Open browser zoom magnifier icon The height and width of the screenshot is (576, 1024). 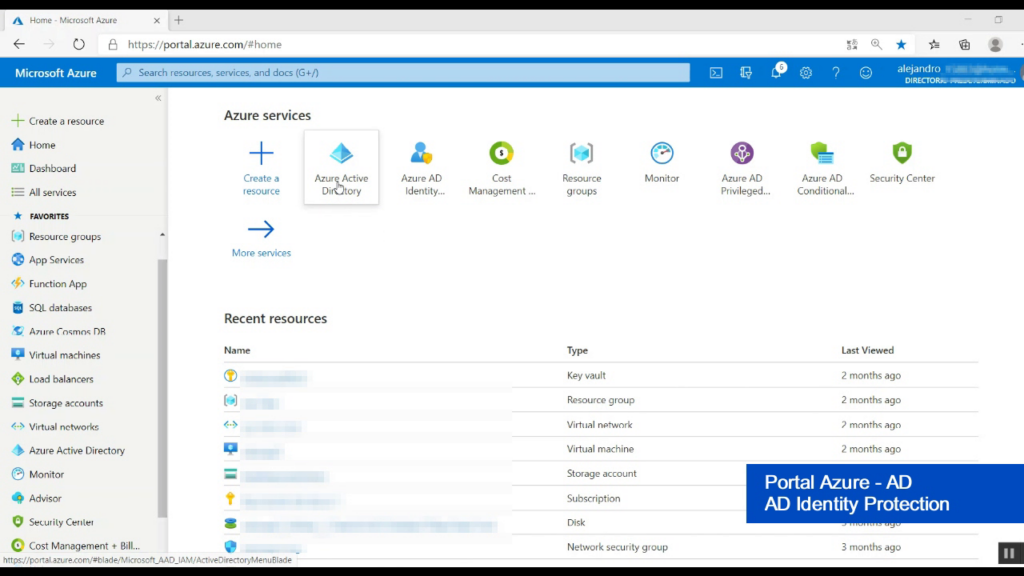pos(876,44)
